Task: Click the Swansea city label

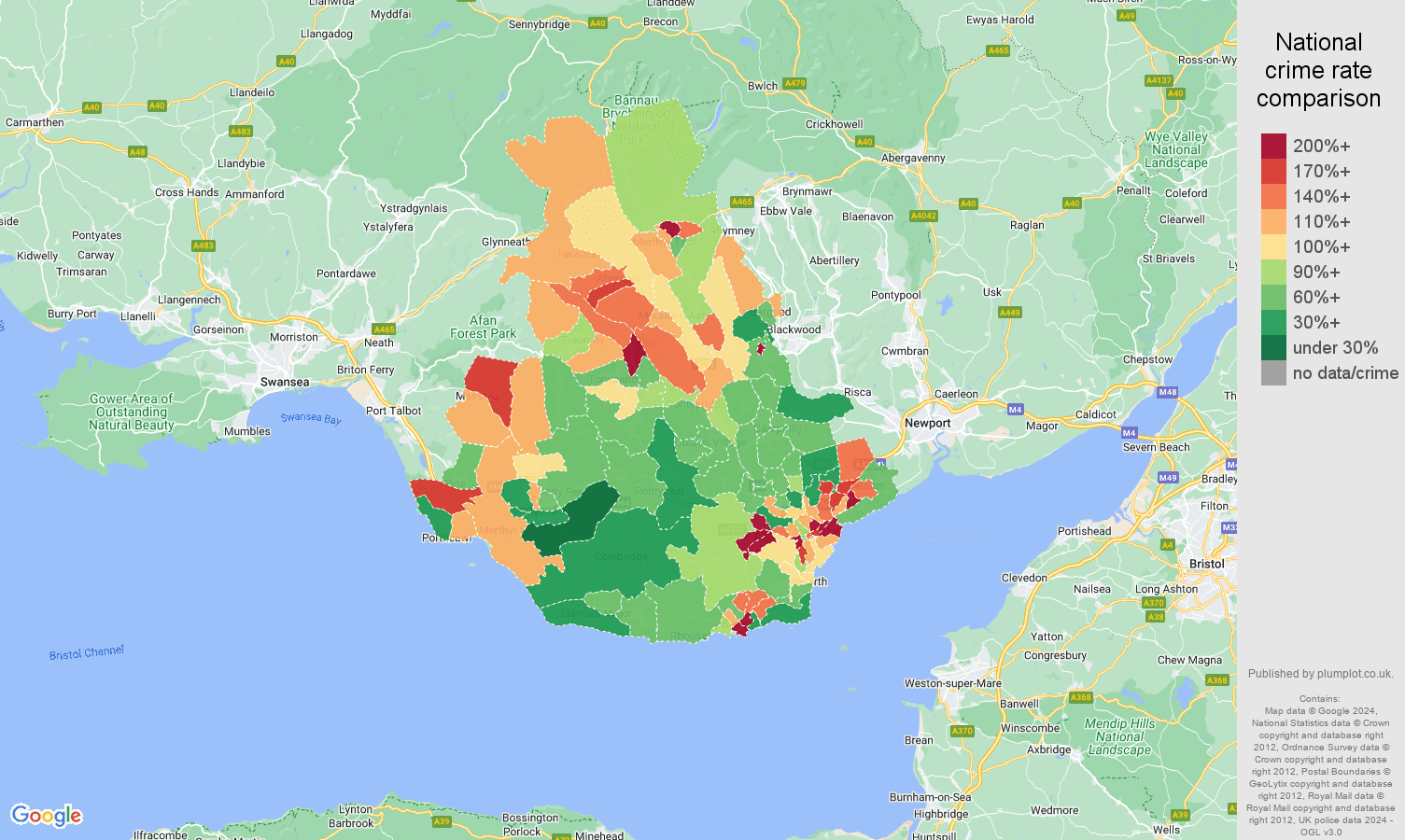Action: pyautogui.click(x=285, y=382)
